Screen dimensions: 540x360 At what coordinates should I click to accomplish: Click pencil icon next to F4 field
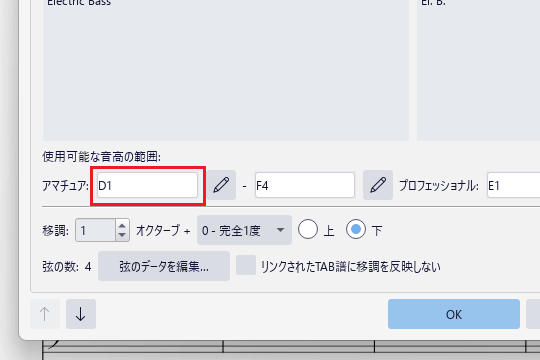click(378, 185)
